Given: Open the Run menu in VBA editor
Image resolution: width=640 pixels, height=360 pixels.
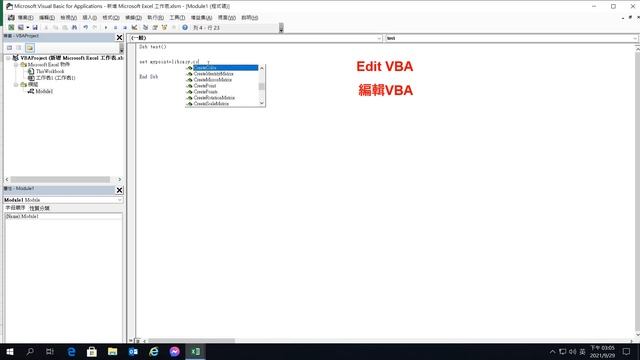Looking at the screenshot, I should point(155,18).
